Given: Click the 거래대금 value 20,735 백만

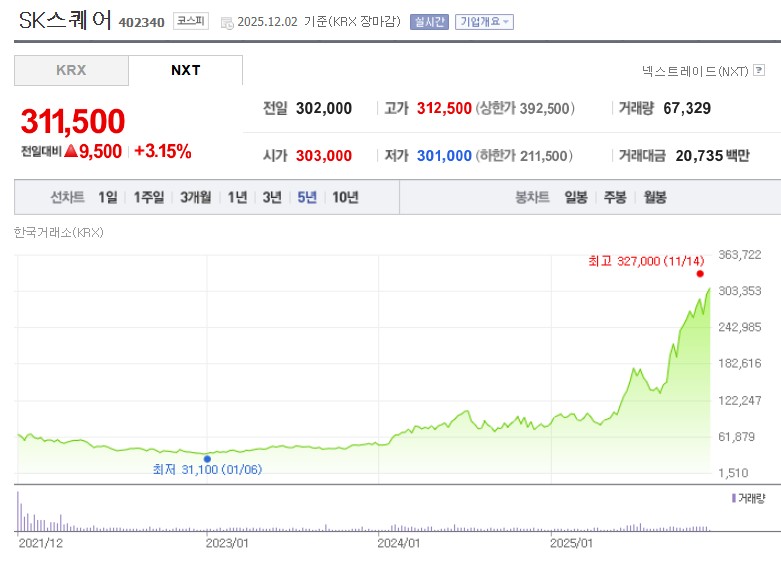Looking at the screenshot, I should pyautogui.click(x=712, y=156).
